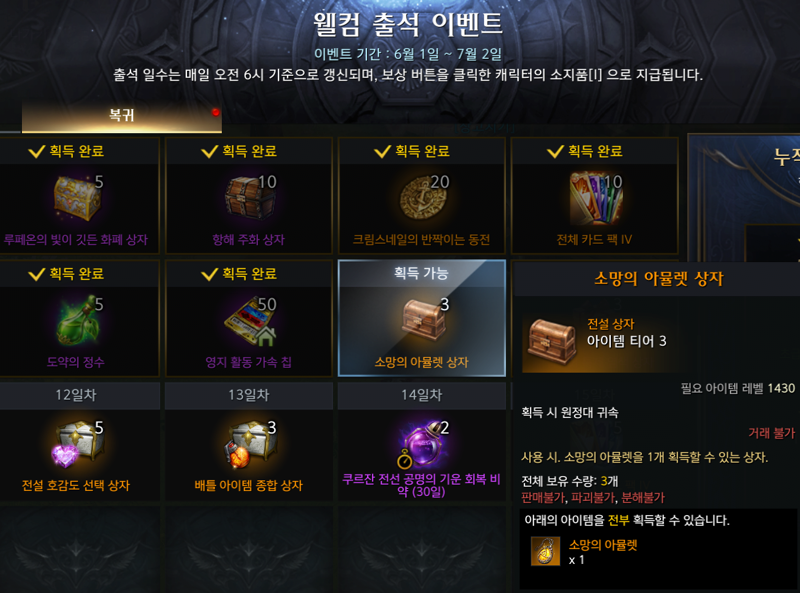Click the 획득 가능 header label

coord(421,274)
